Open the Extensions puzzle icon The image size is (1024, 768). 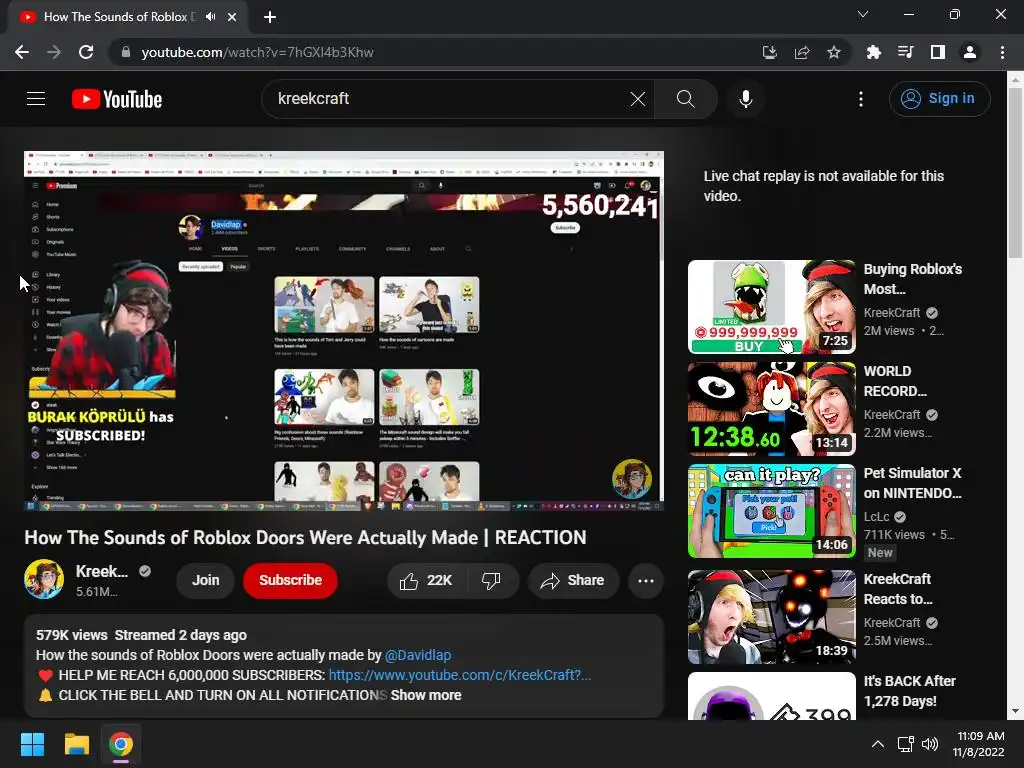click(x=873, y=52)
